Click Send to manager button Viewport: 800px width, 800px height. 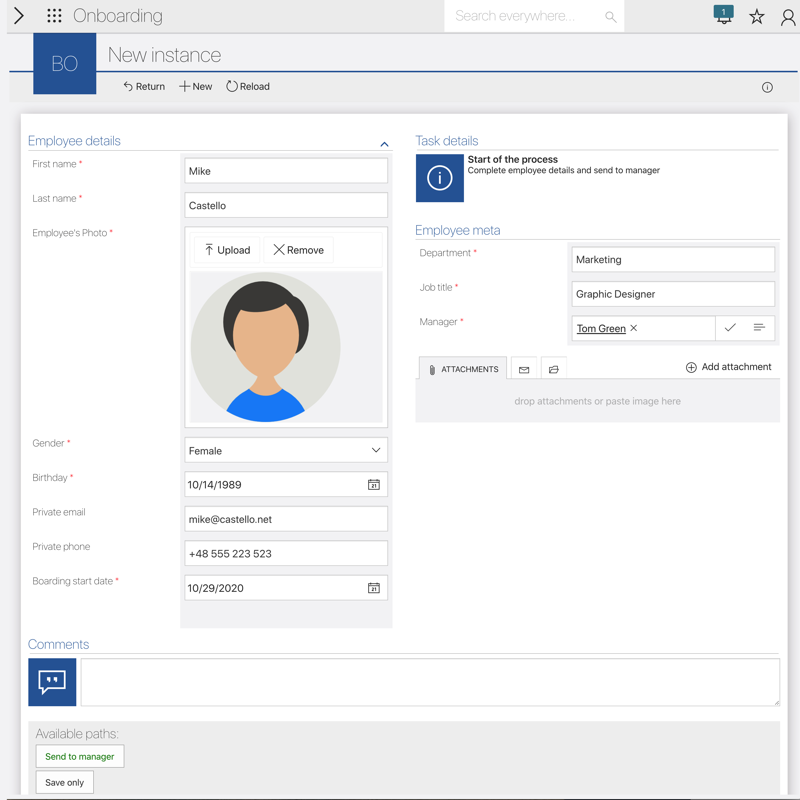80,757
